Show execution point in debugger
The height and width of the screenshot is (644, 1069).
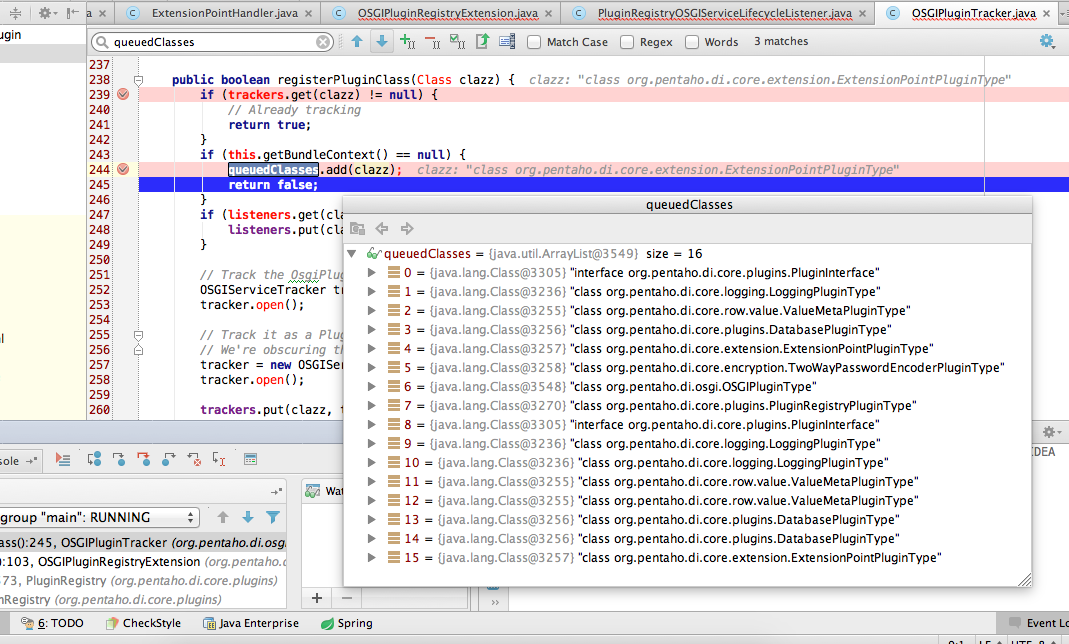tap(63, 459)
